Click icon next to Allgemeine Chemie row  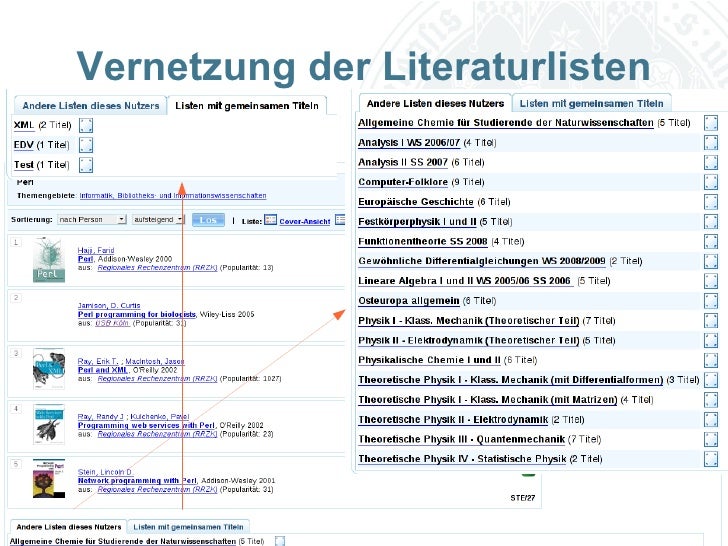tap(711, 123)
